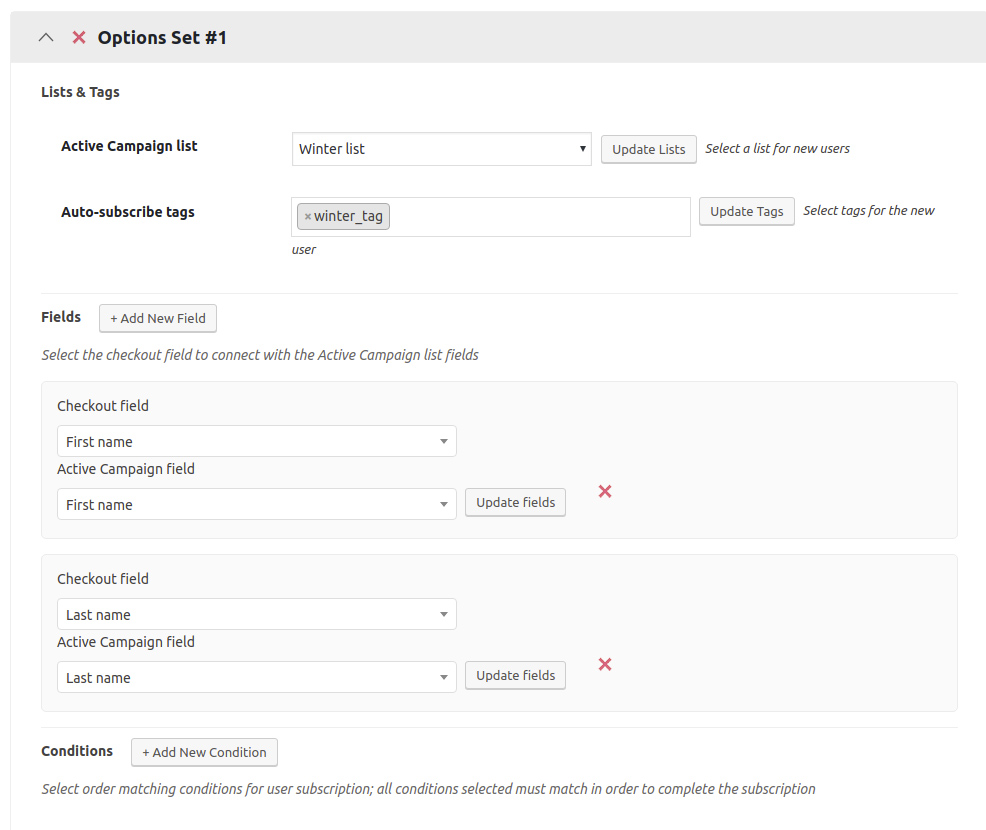Open the Last name Active Campaign field dropdown
The image size is (986, 830).
pos(256,677)
